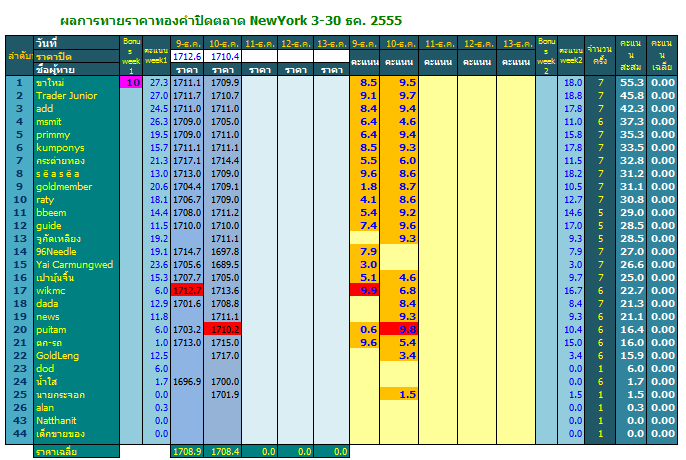Select the rank number 44
This screenshot has height=460, width=686.
pyautogui.click(x=20, y=434)
